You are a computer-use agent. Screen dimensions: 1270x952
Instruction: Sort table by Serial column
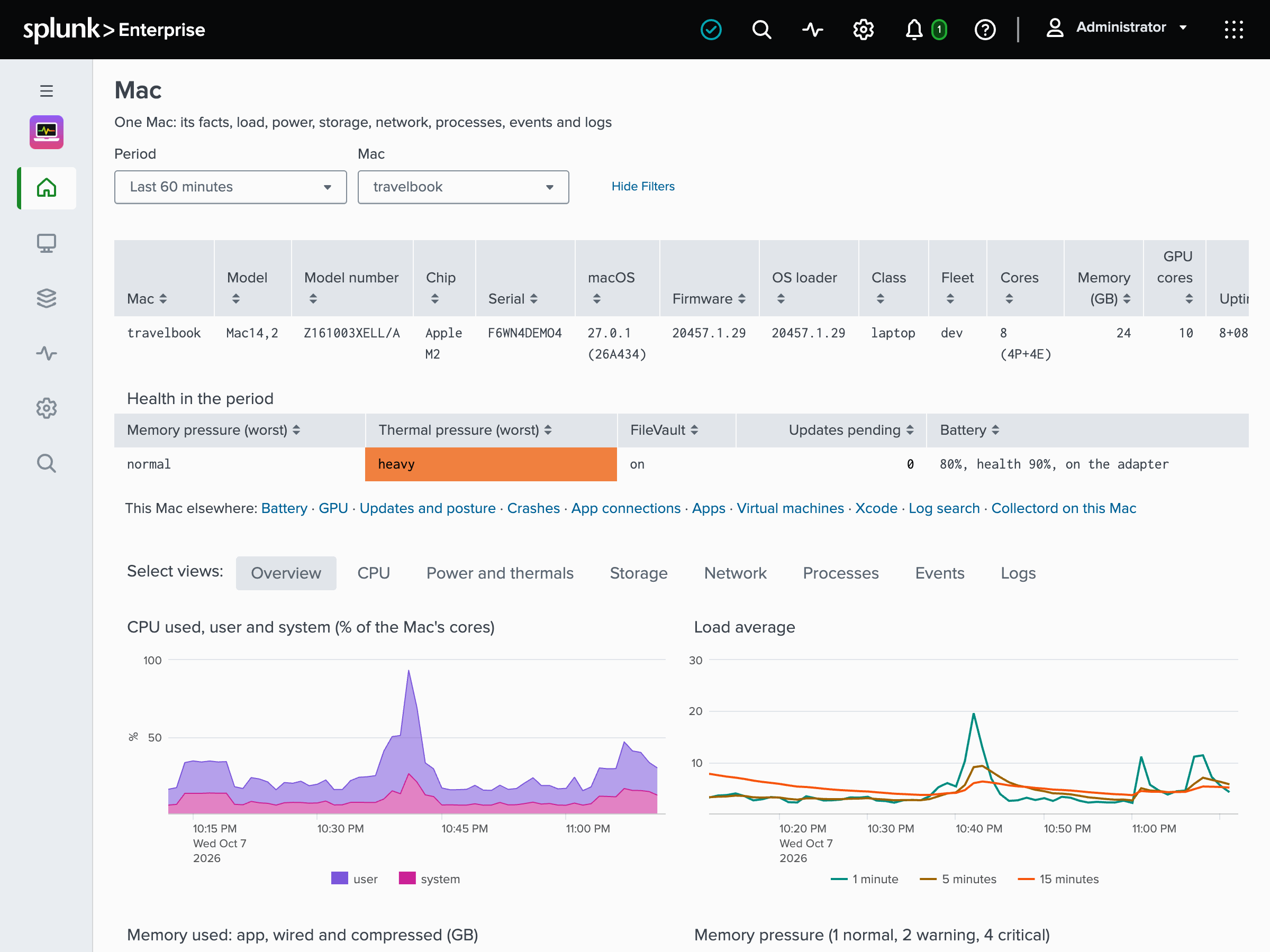coord(513,299)
